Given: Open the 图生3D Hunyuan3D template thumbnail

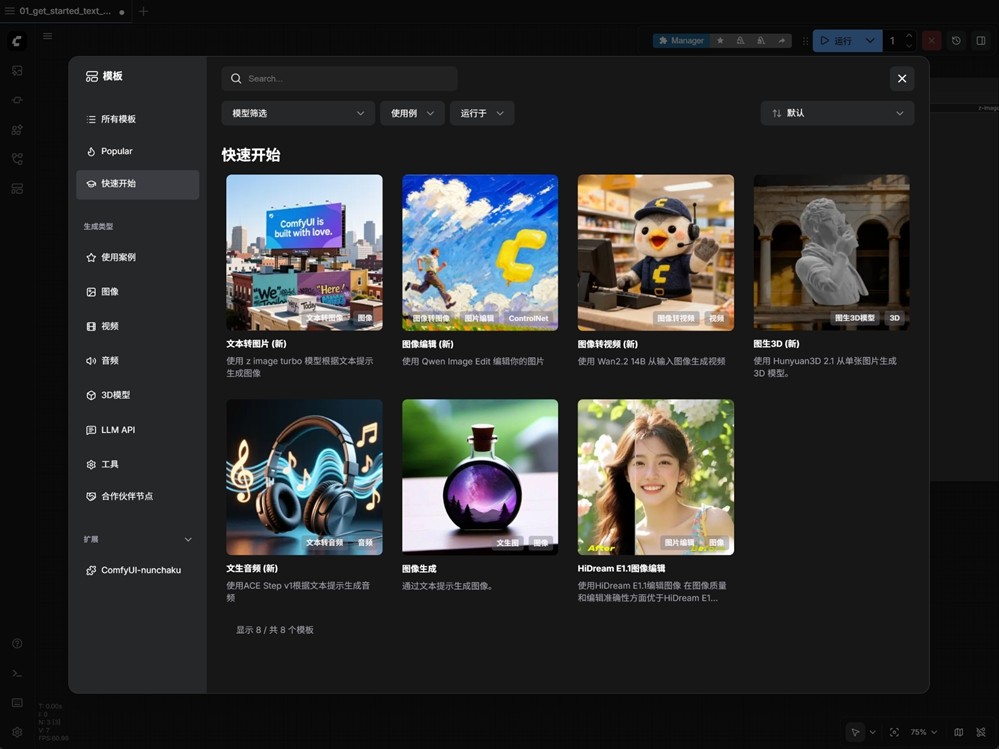Looking at the screenshot, I should [x=831, y=252].
